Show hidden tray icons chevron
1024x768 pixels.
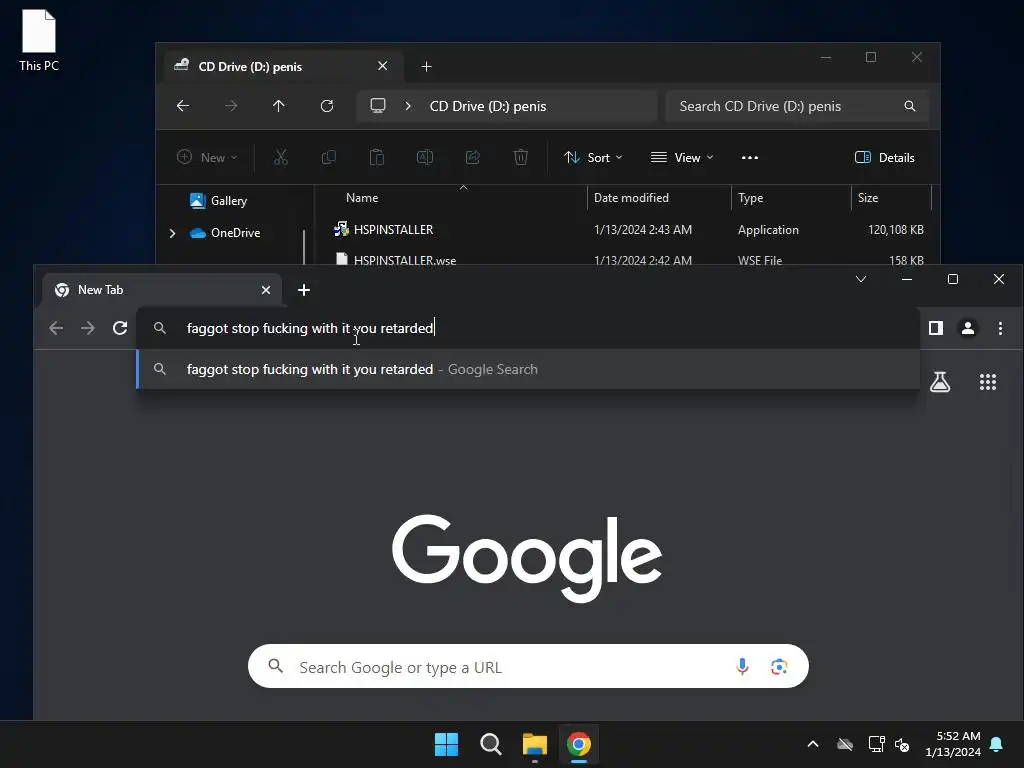tap(812, 744)
